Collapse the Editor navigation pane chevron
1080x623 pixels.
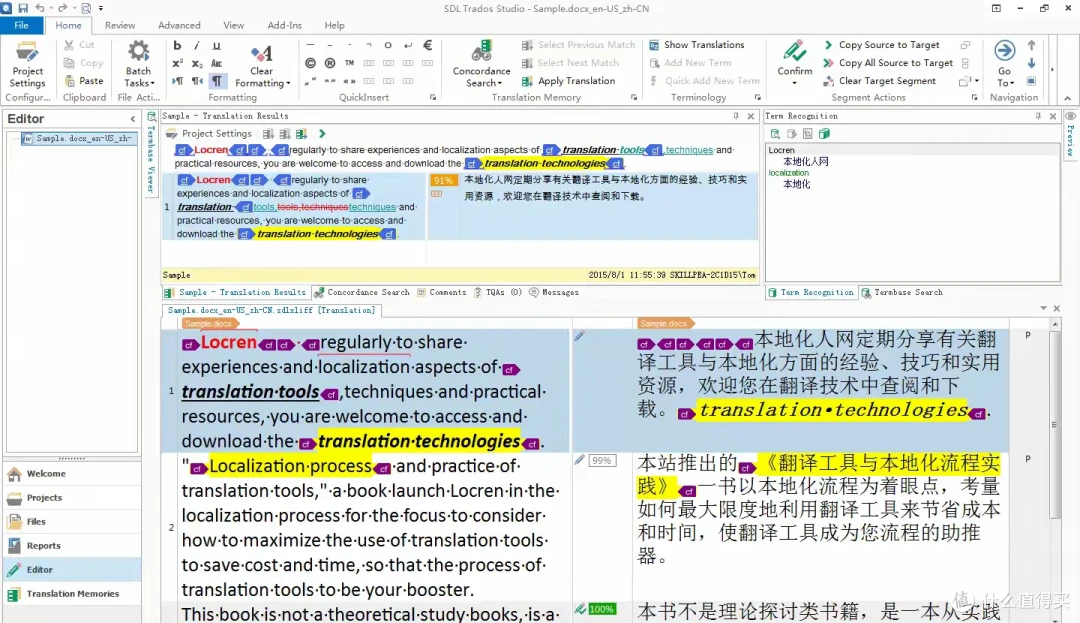133,119
